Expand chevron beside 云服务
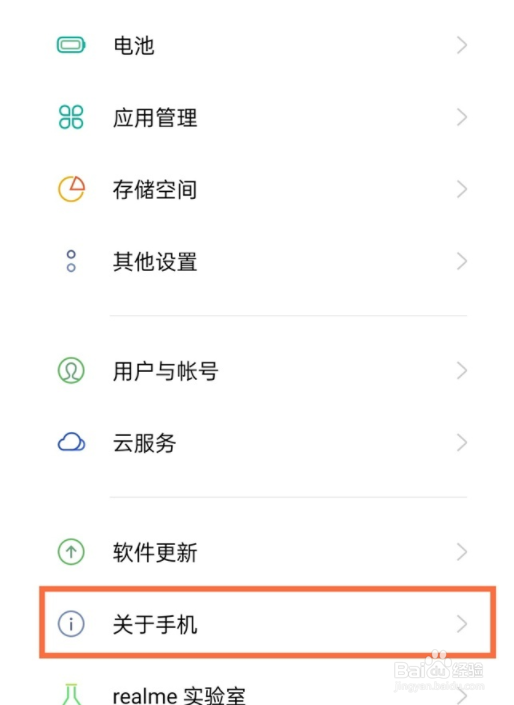This screenshot has width=514, height=705. tap(462, 442)
